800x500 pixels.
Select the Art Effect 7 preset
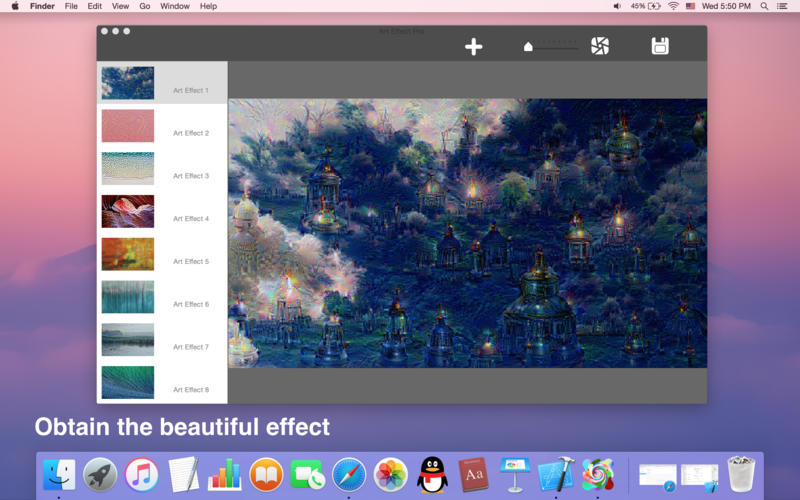click(128, 340)
